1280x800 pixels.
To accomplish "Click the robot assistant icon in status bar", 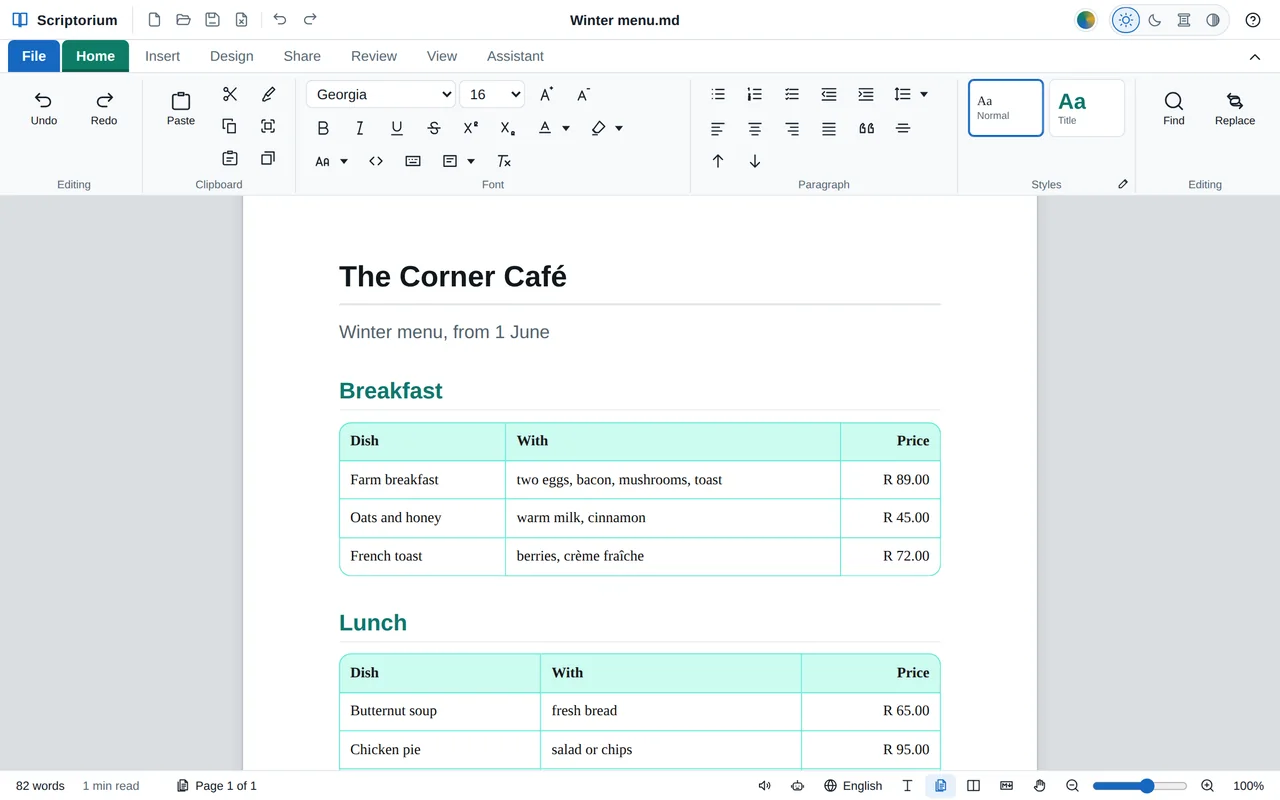I will [797, 786].
